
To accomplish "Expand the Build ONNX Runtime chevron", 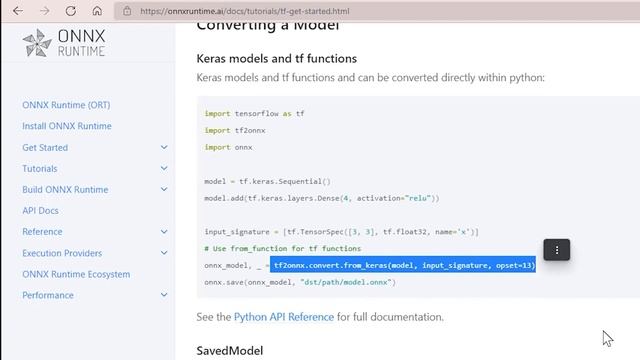I will click(x=164, y=189).
